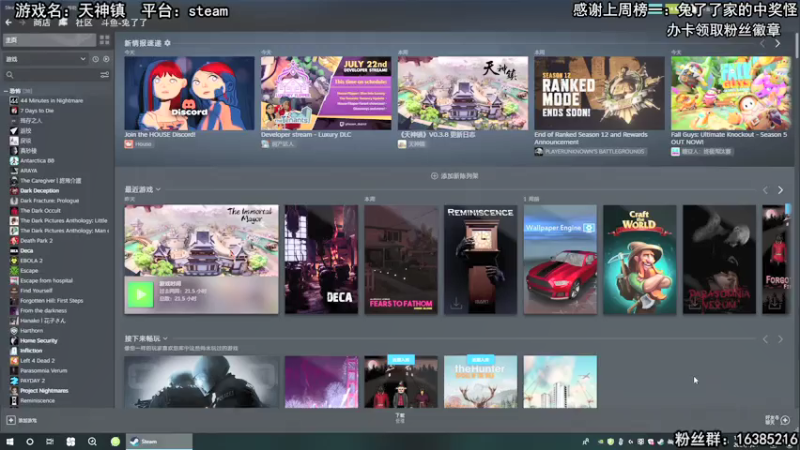Switch library to grid collections view
The image size is (800, 450).
tap(105, 40)
